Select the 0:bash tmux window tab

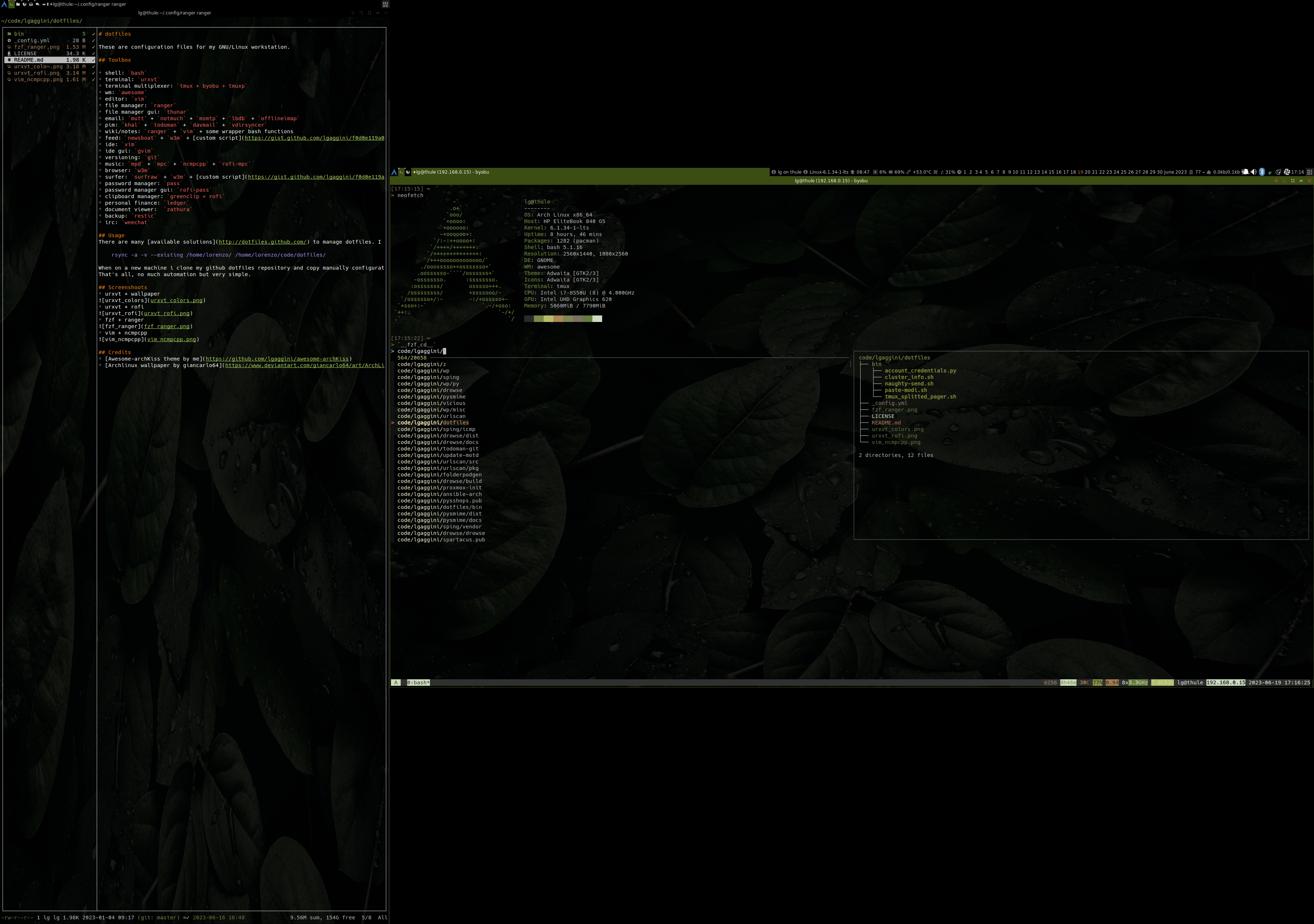tap(418, 683)
